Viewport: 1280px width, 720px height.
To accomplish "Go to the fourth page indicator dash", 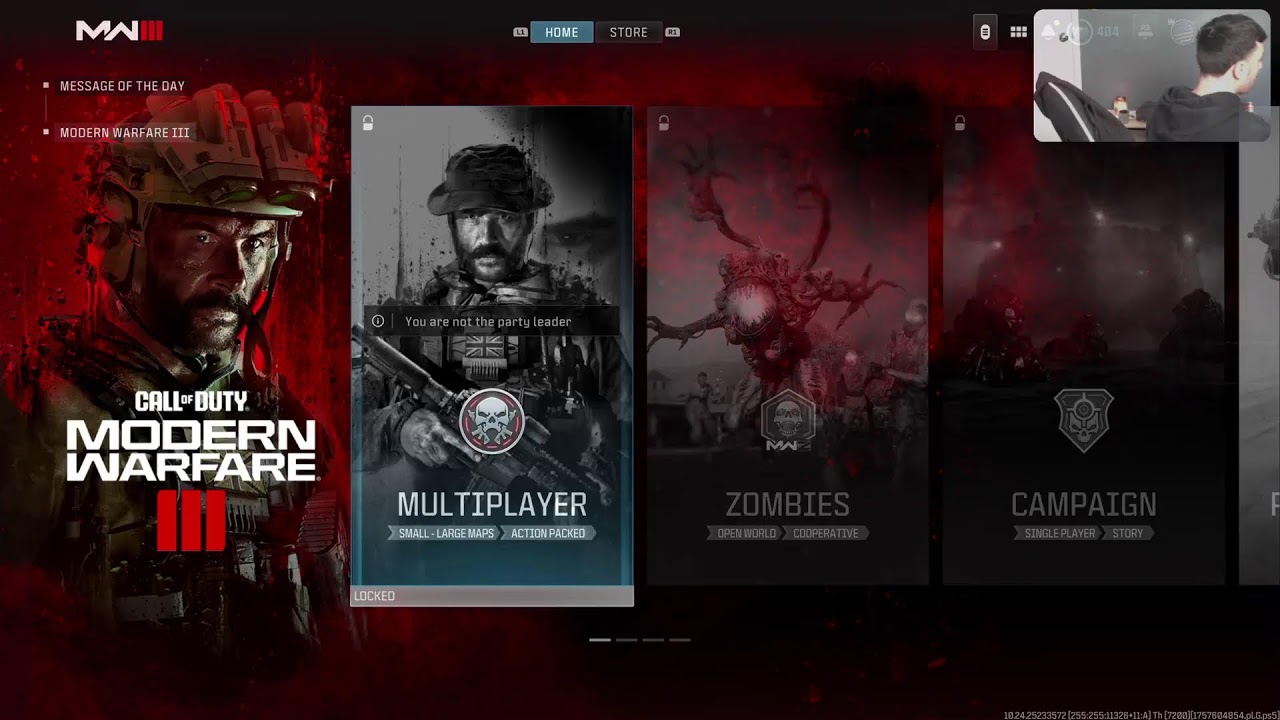I will click(x=680, y=639).
